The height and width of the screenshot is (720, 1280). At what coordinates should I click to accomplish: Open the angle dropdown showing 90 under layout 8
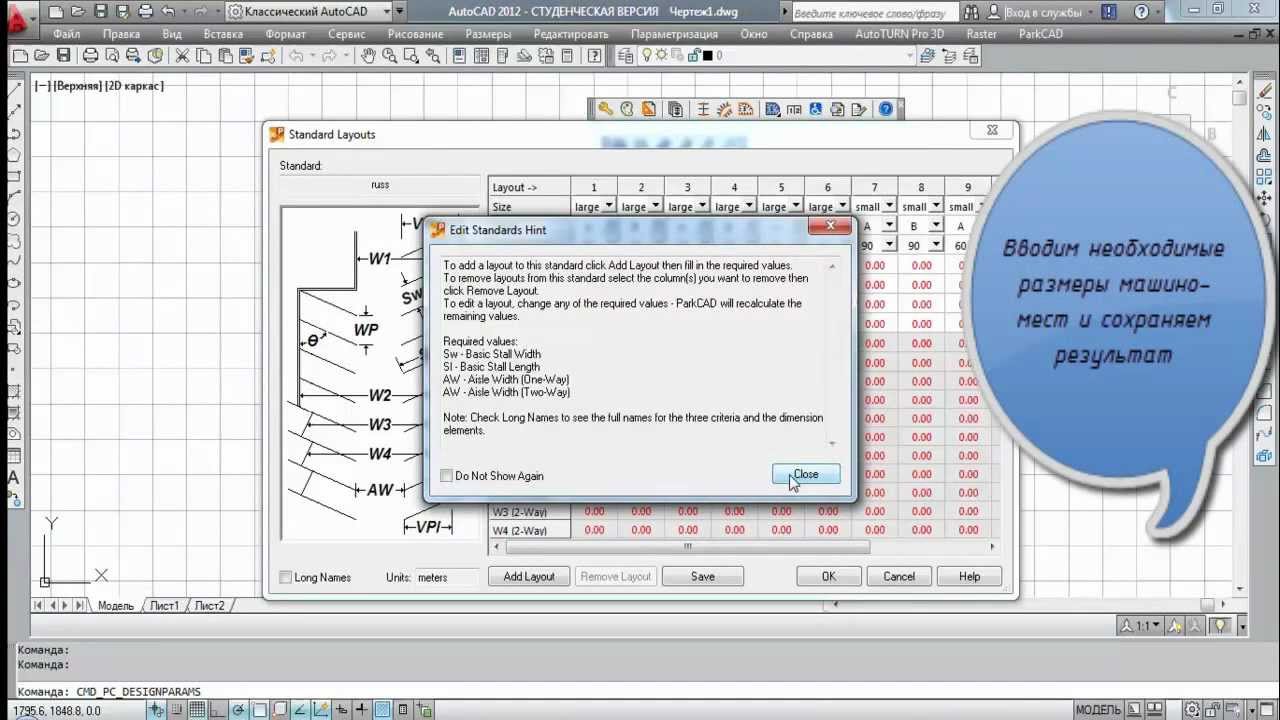[x=936, y=245]
